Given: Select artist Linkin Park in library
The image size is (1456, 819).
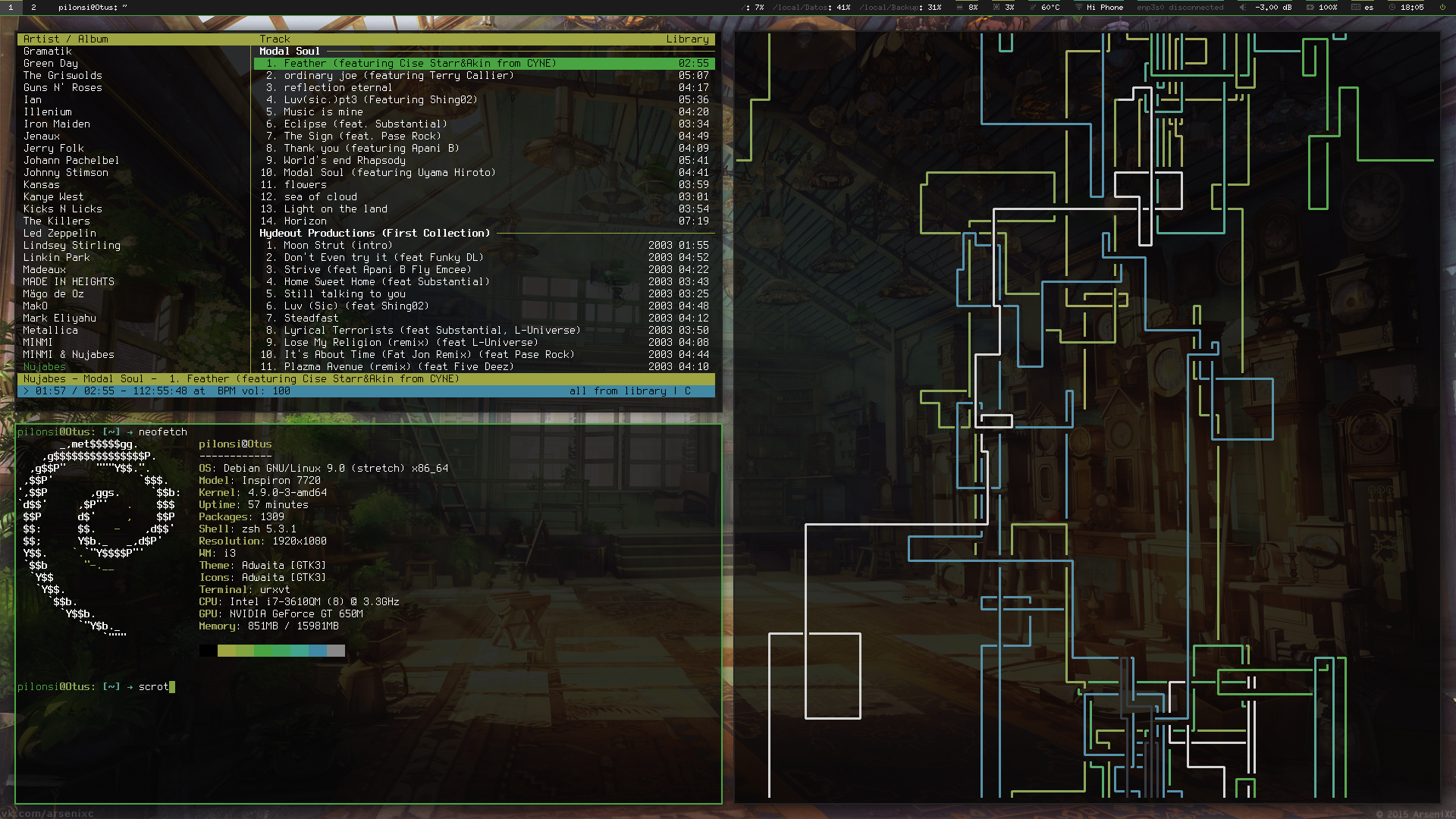Looking at the screenshot, I should (x=56, y=257).
